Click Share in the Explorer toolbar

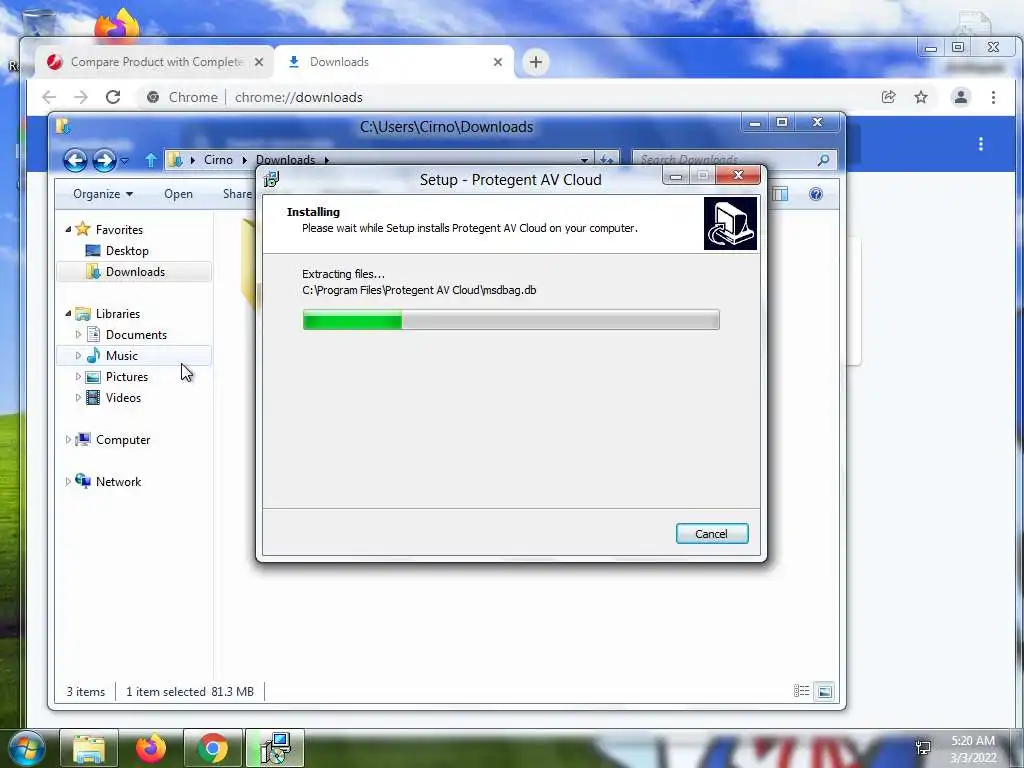(x=237, y=194)
